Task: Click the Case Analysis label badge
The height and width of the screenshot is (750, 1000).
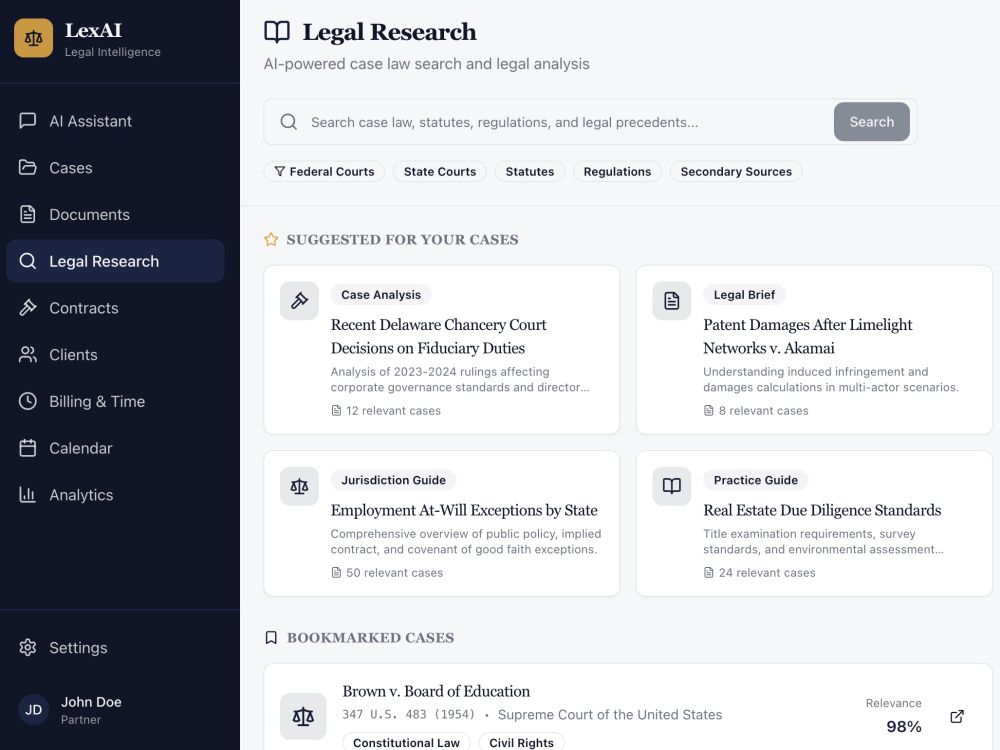Action: point(381,295)
